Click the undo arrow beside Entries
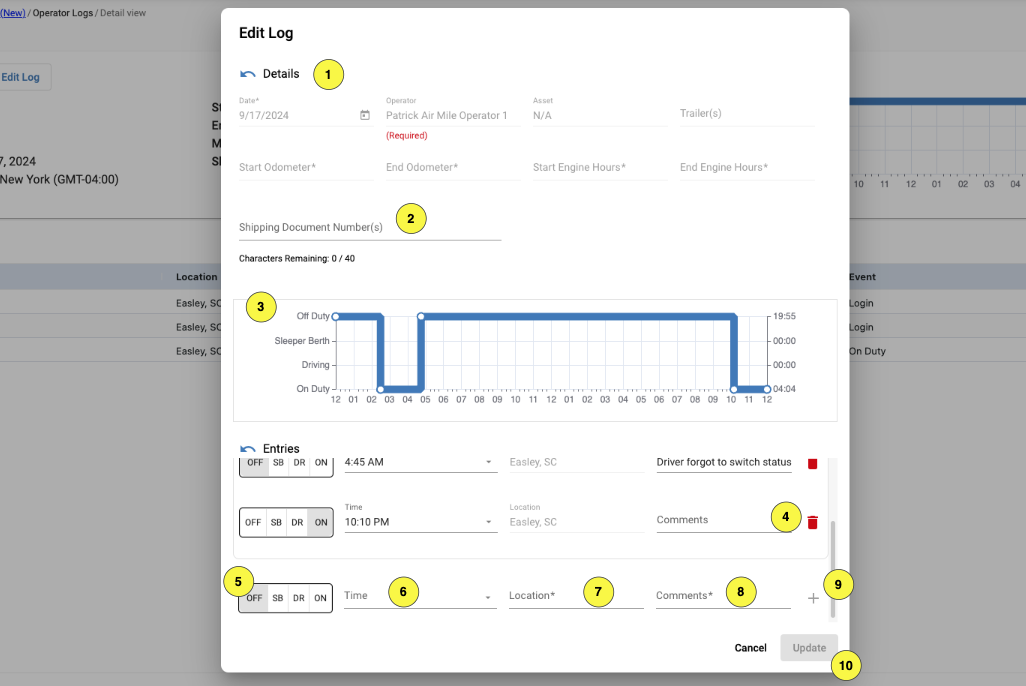This screenshot has width=1026, height=686. coord(247,448)
